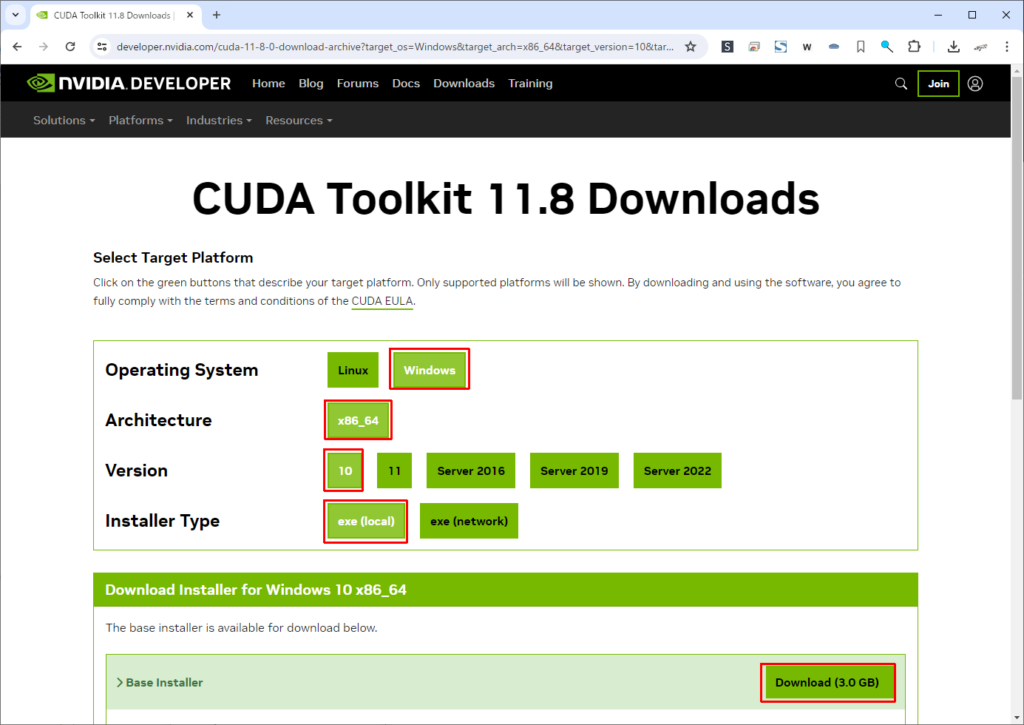Select exe (network) installer type

click(469, 521)
